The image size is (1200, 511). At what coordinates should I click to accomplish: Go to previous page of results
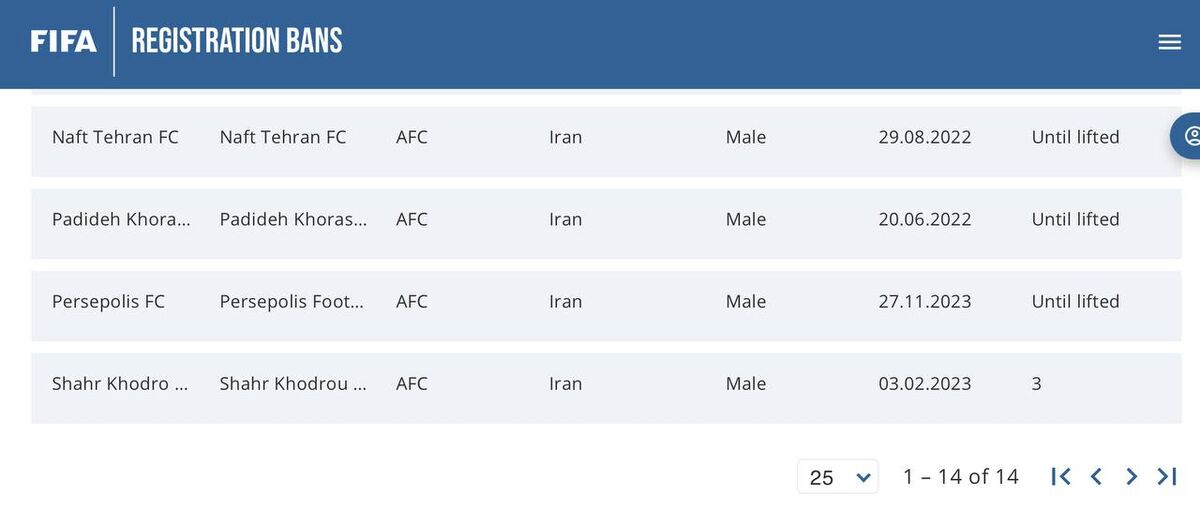[x=1096, y=477]
